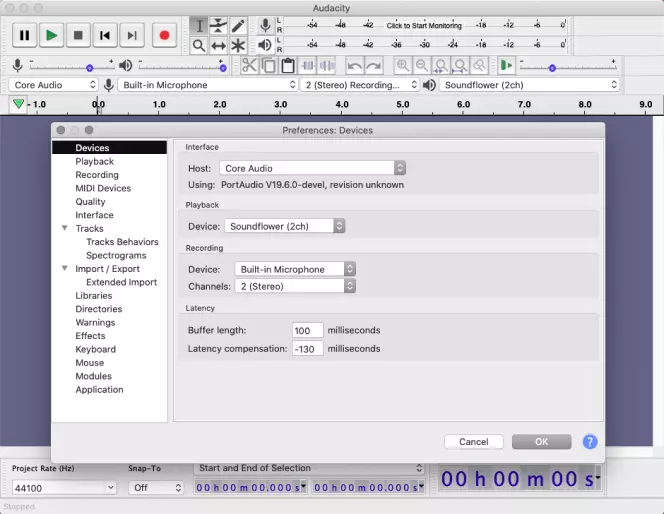The width and height of the screenshot is (664, 514).
Task: Click the Zoom Out icon
Action: coord(422,66)
